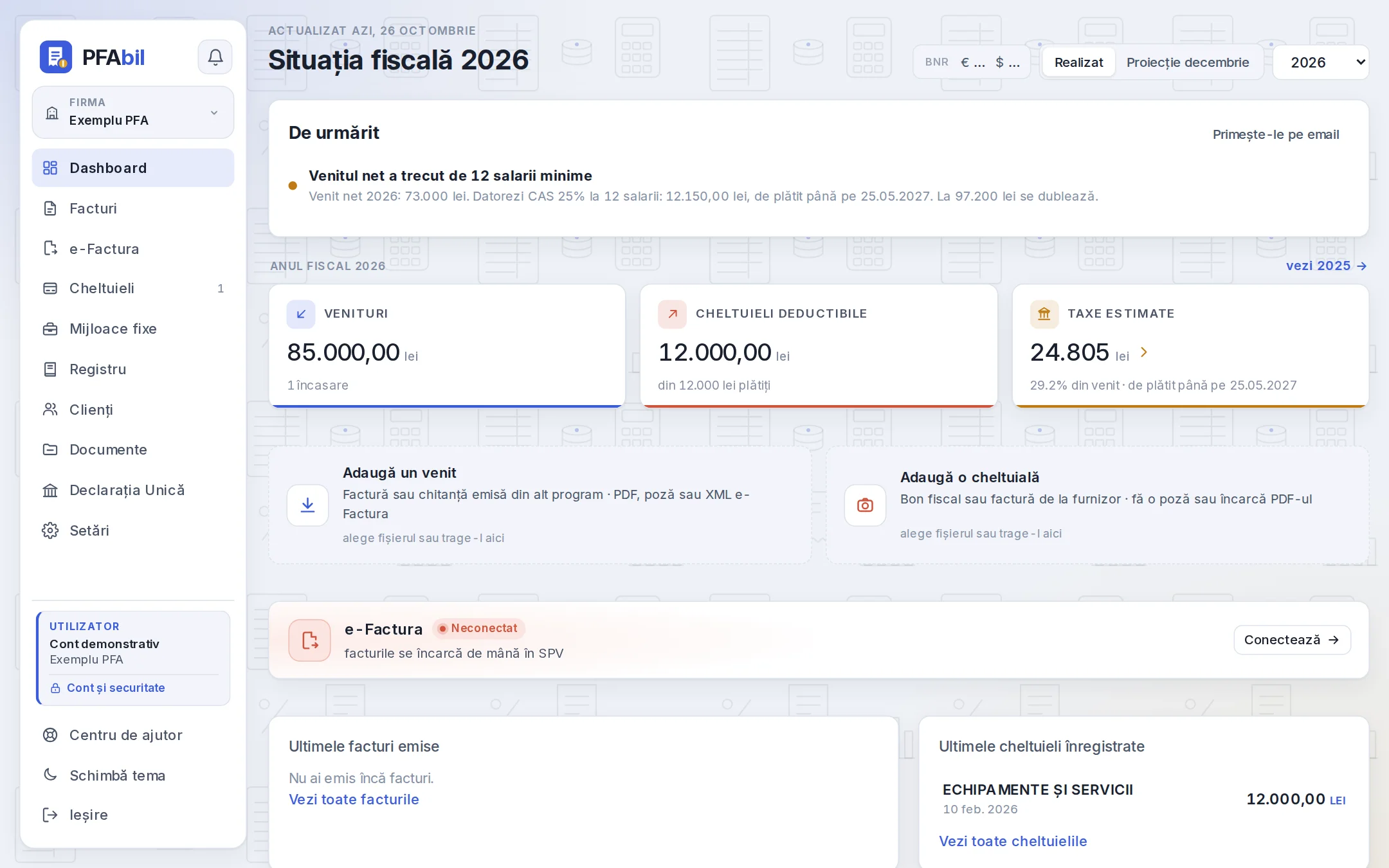Open Dashboard from the sidebar
This screenshot has width=1389, height=868.
point(133,168)
